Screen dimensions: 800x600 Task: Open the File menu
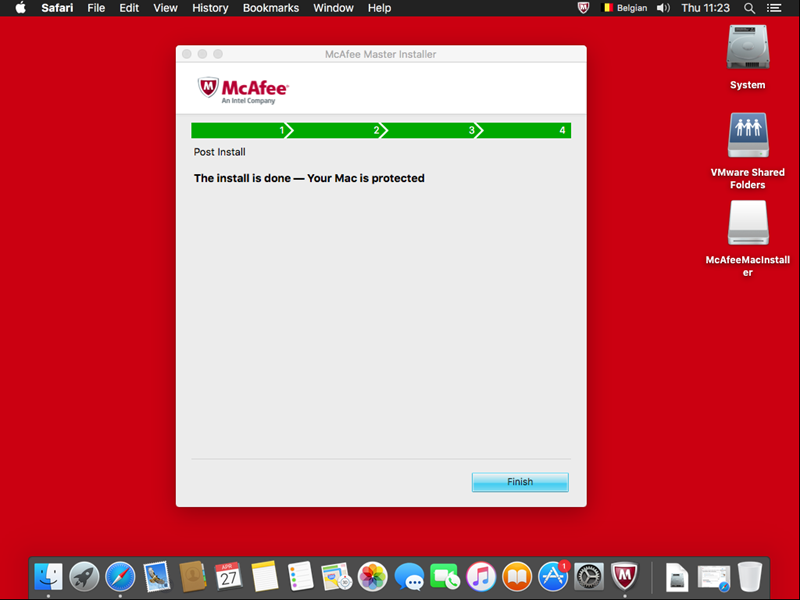(x=96, y=8)
